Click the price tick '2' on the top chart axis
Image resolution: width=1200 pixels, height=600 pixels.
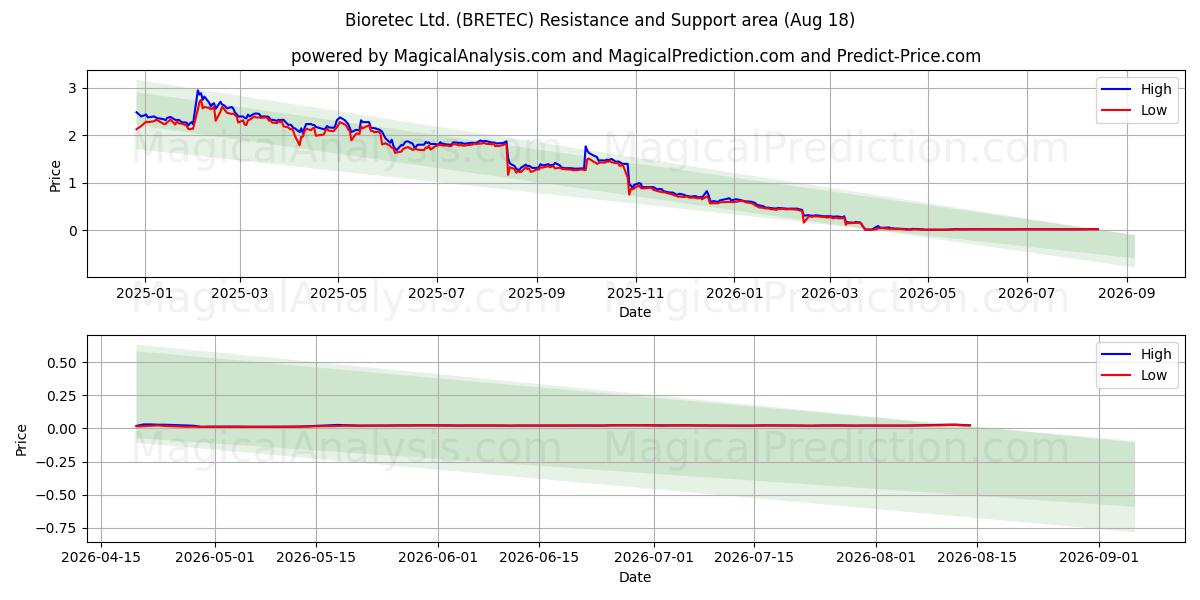pos(73,135)
